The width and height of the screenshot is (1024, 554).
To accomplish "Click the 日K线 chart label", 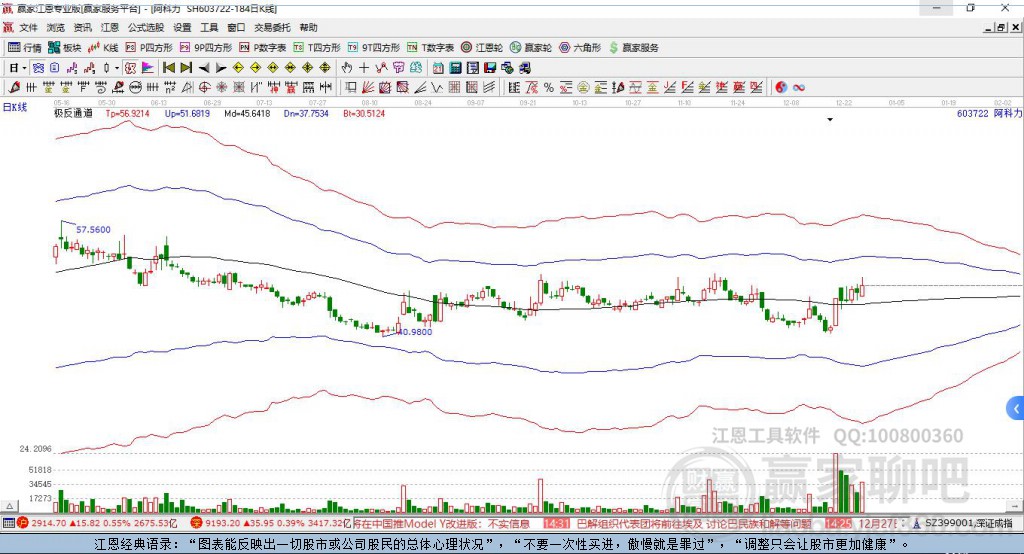I will (x=15, y=107).
